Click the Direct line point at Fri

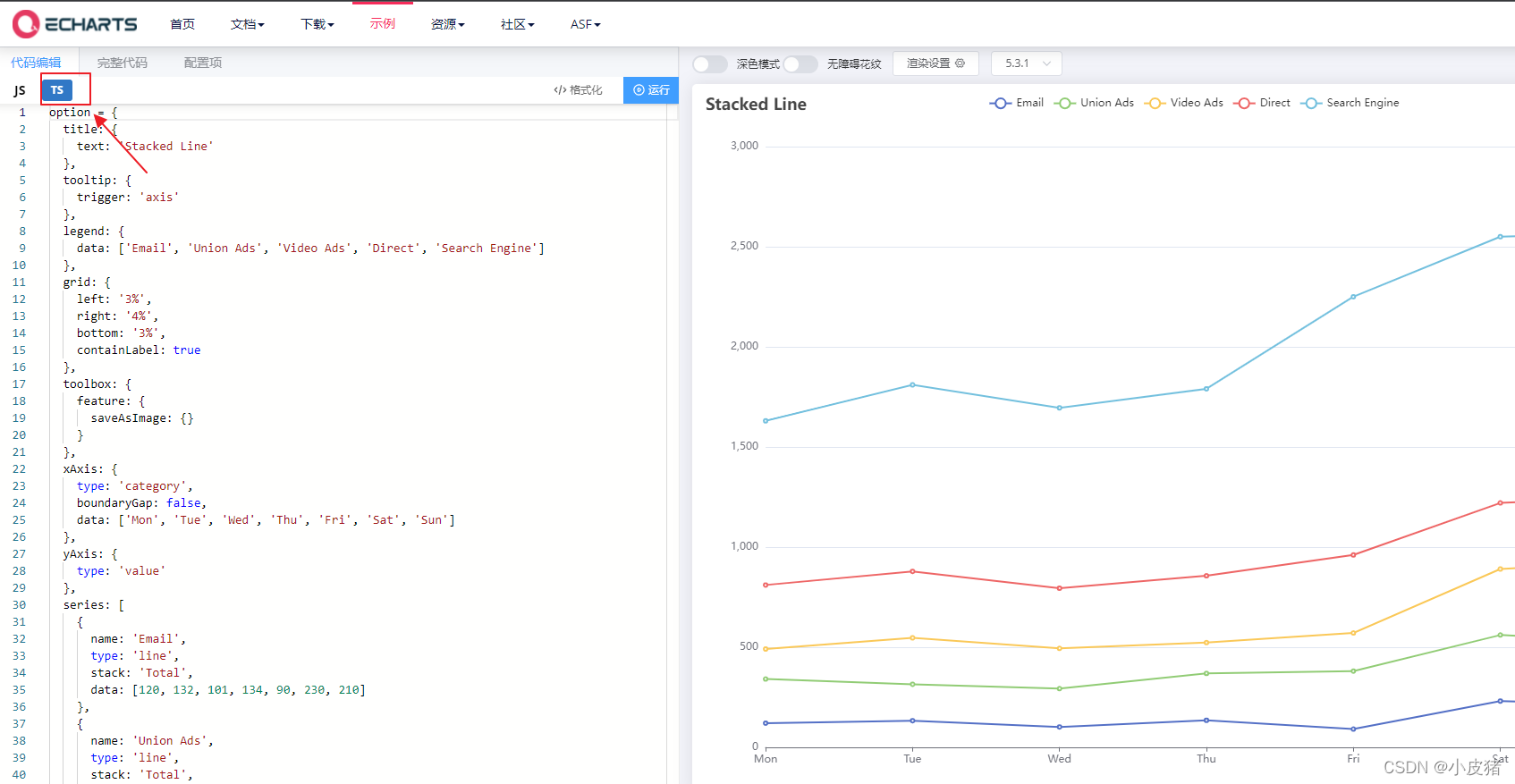pyautogui.click(x=1353, y=555)
